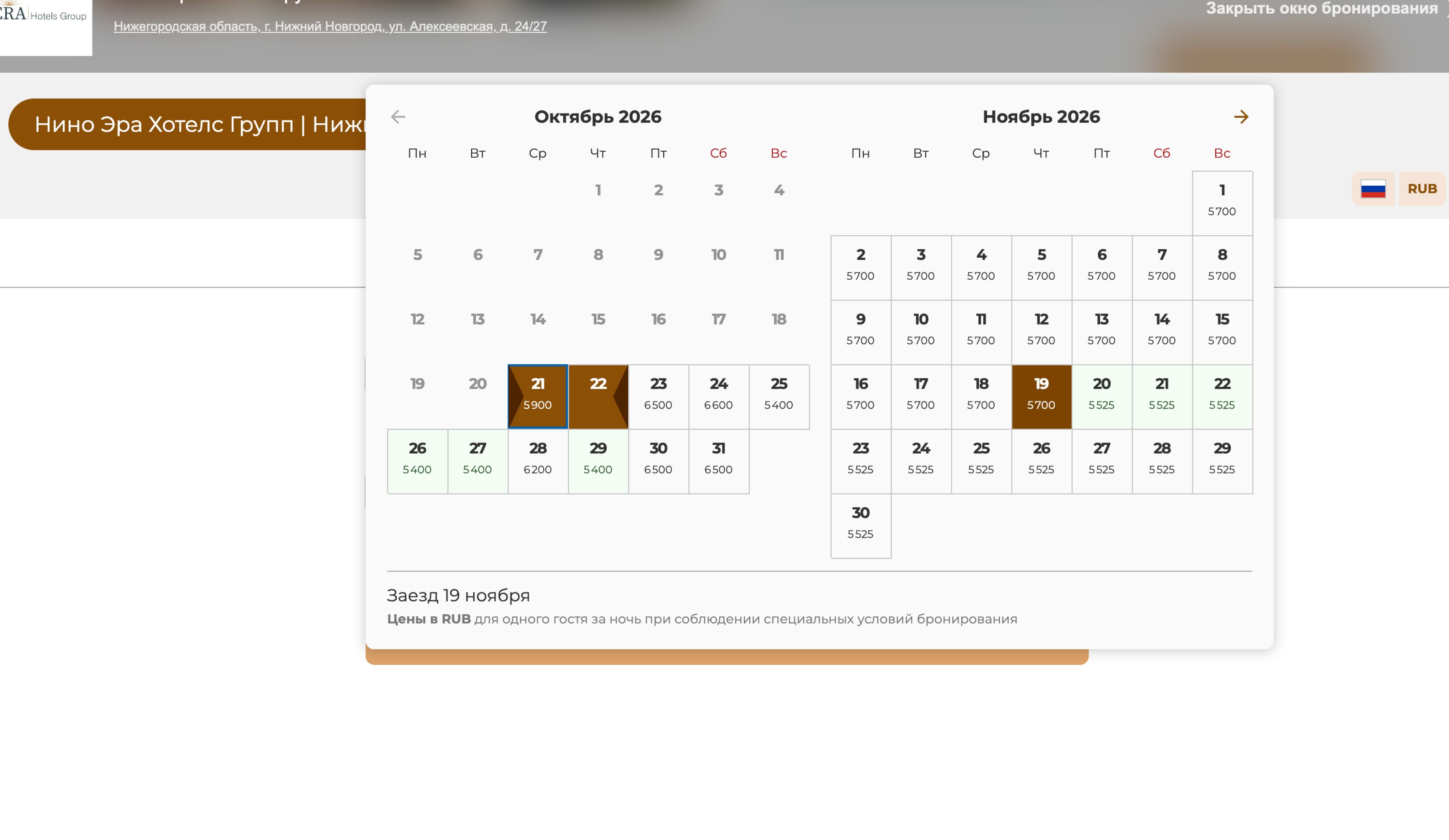Image resolution: width=1449 pixels, height=840 pixels.
Task: Pick November 23 in the calendar
Action: (861, 461)
